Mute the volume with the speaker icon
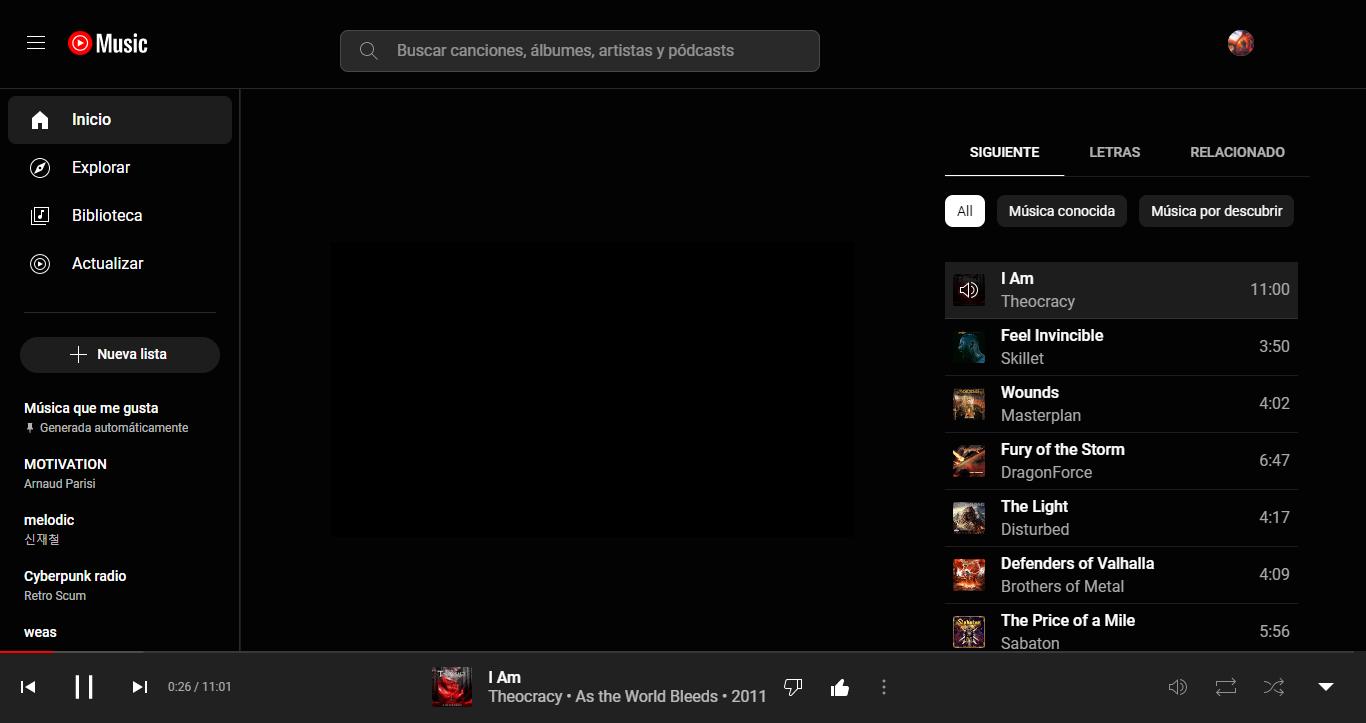The image size is (1366, 723). [1178, 687]
